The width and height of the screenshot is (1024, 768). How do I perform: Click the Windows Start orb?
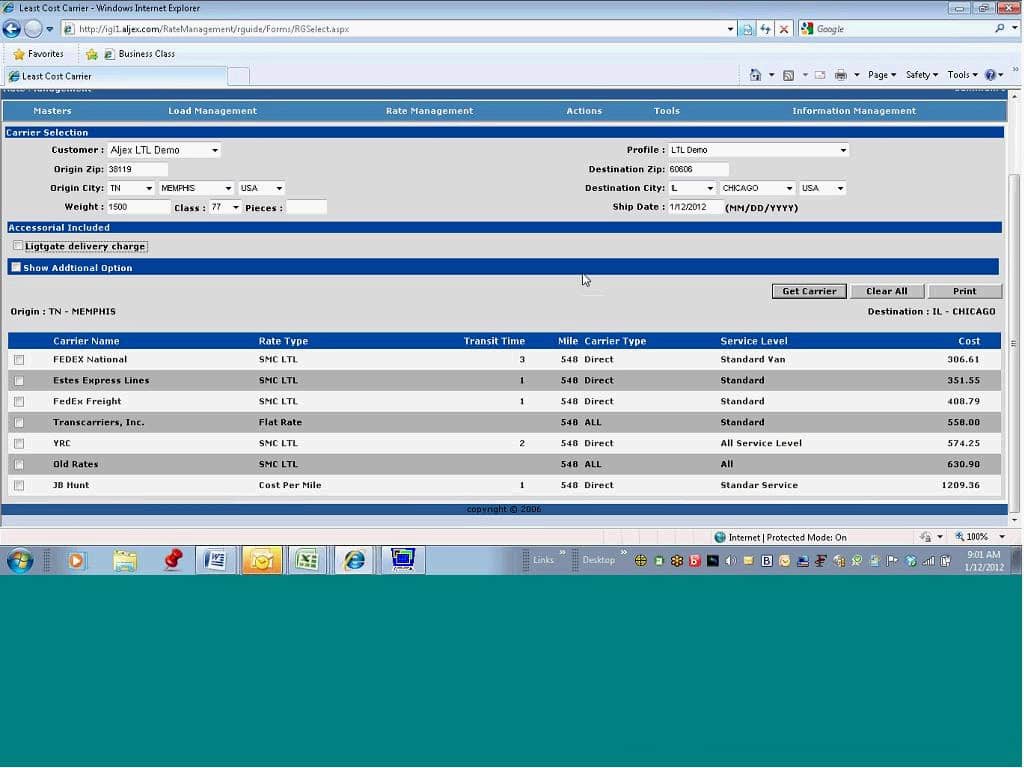pyautogui.click(x=20, y=561)
